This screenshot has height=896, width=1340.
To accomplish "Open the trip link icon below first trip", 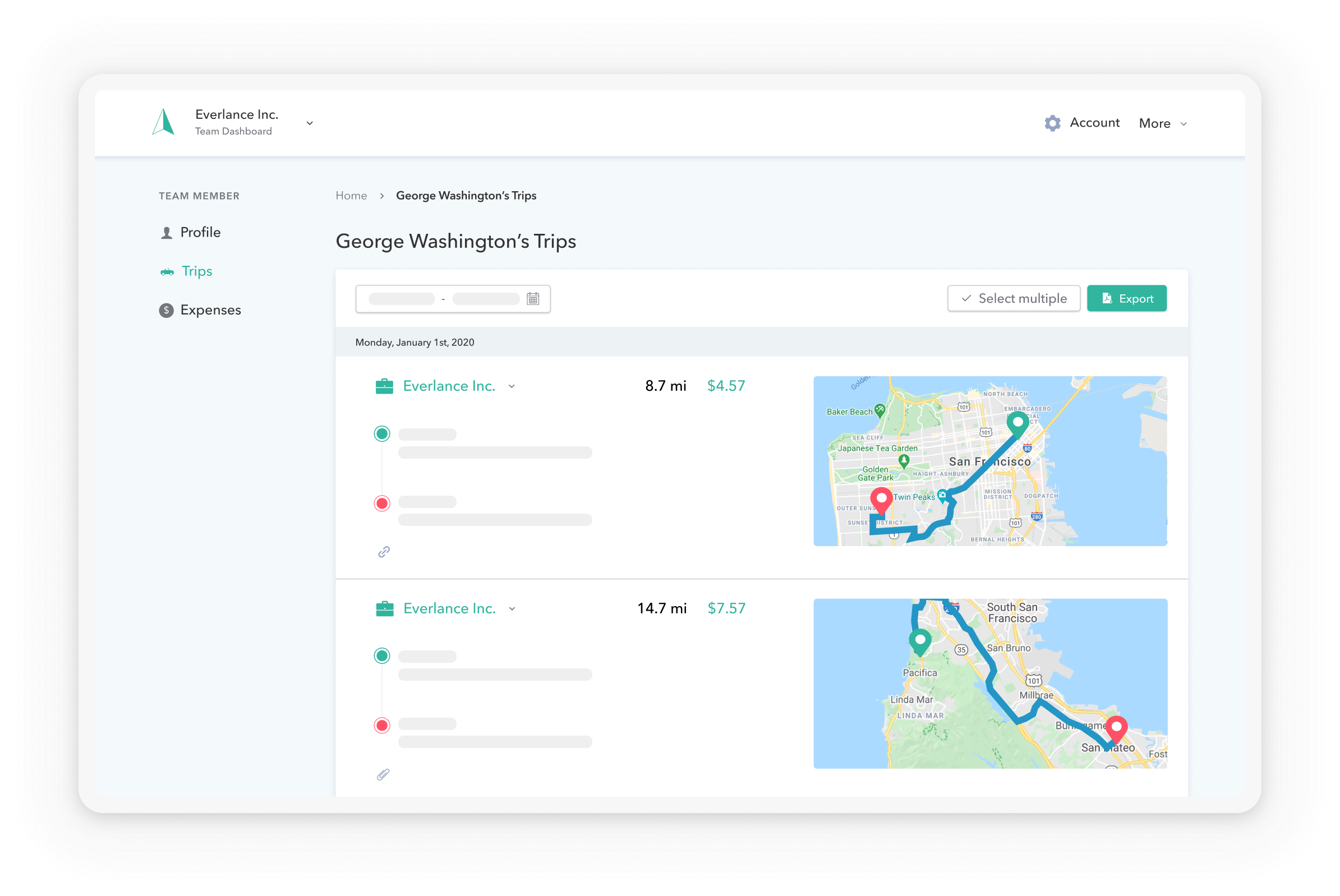I will point(384,551).
